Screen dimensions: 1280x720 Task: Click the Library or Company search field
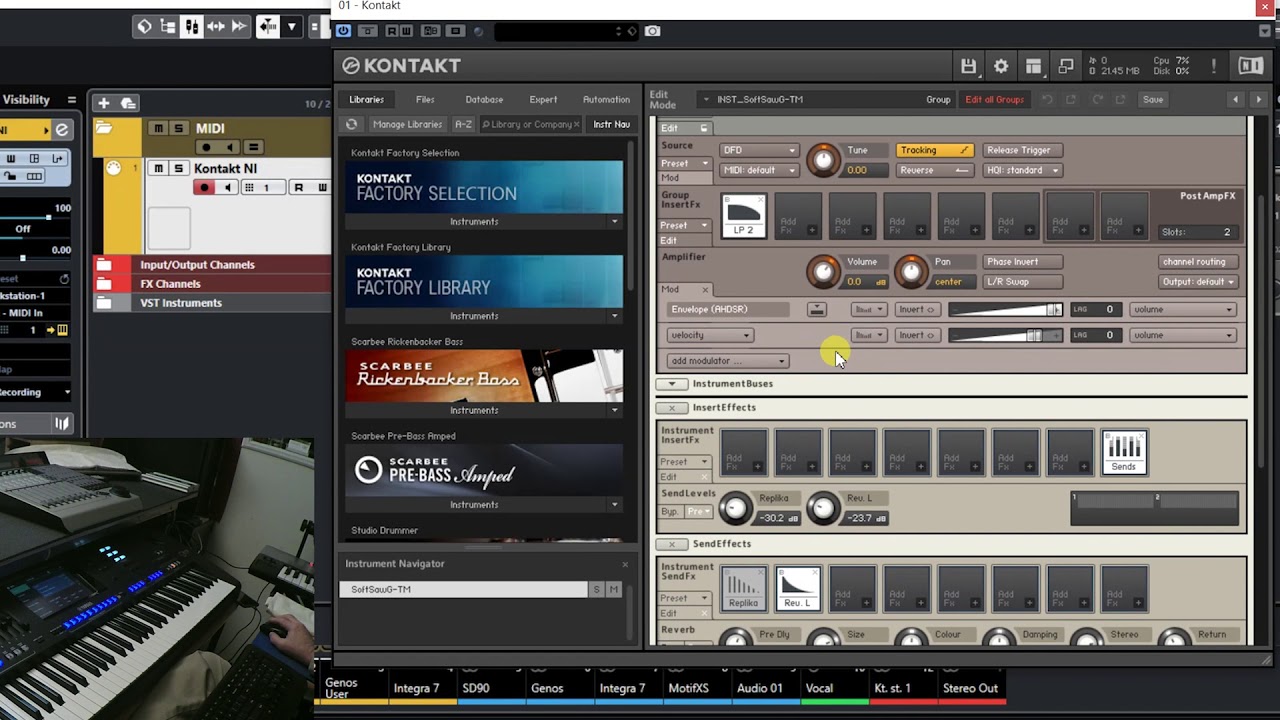click(x=530, y=124)
